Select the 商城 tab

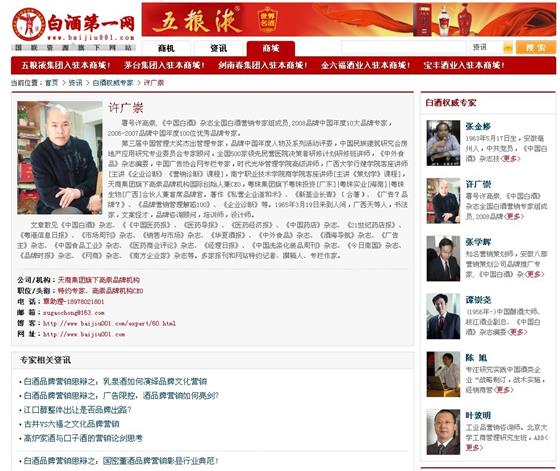[x=271, y=48]
